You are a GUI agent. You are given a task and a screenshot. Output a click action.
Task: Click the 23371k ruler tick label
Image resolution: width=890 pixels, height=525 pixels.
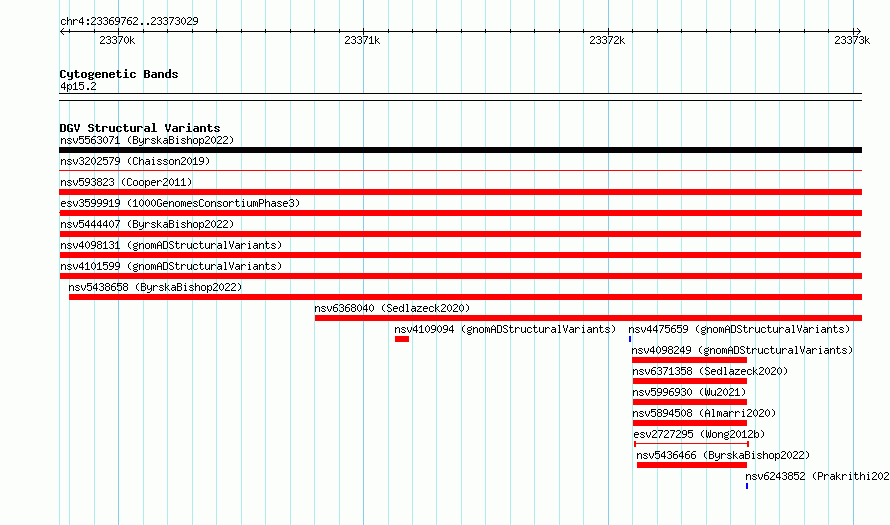[x=362, y=40]
